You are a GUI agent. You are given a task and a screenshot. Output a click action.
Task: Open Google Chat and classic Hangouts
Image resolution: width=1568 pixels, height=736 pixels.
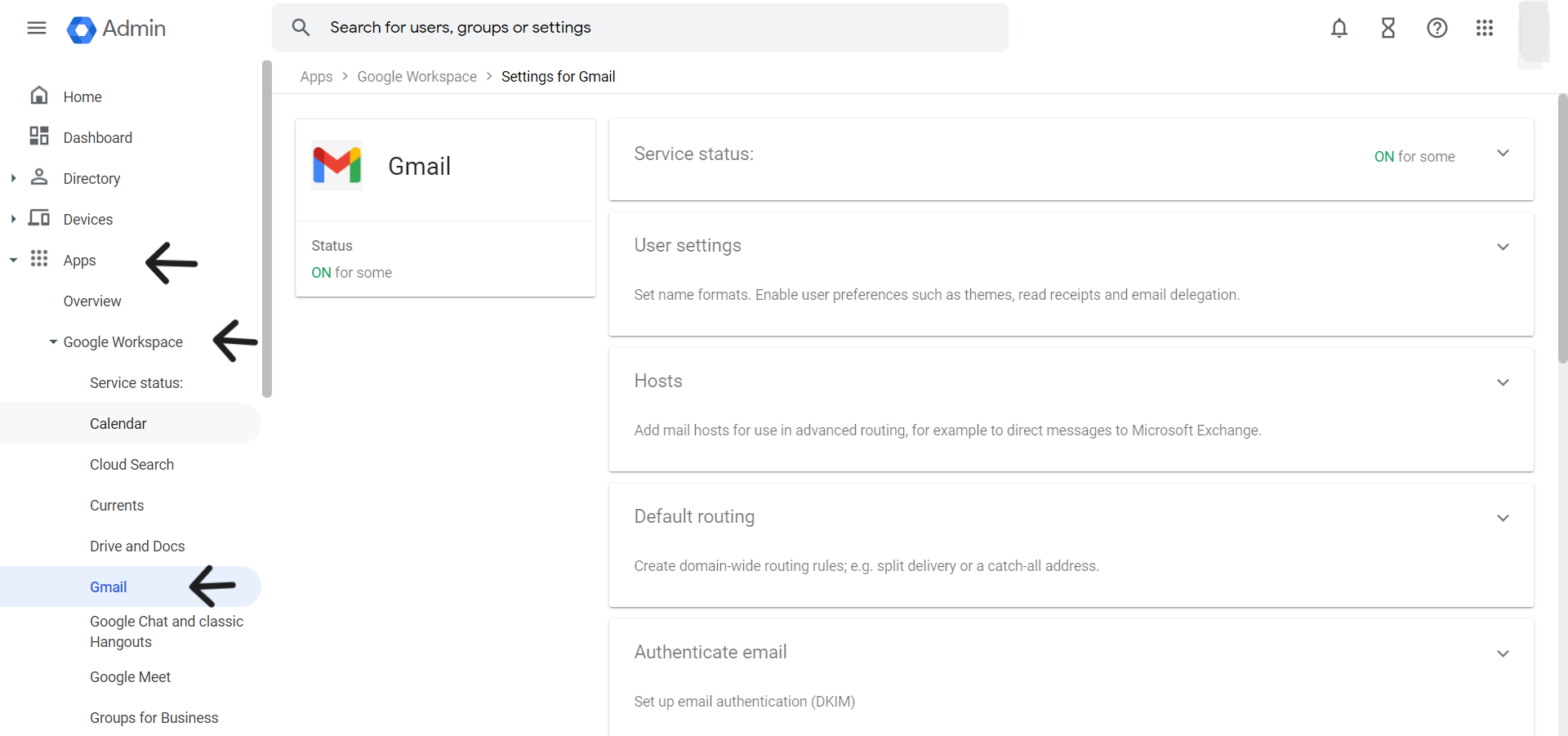[167, 631]
